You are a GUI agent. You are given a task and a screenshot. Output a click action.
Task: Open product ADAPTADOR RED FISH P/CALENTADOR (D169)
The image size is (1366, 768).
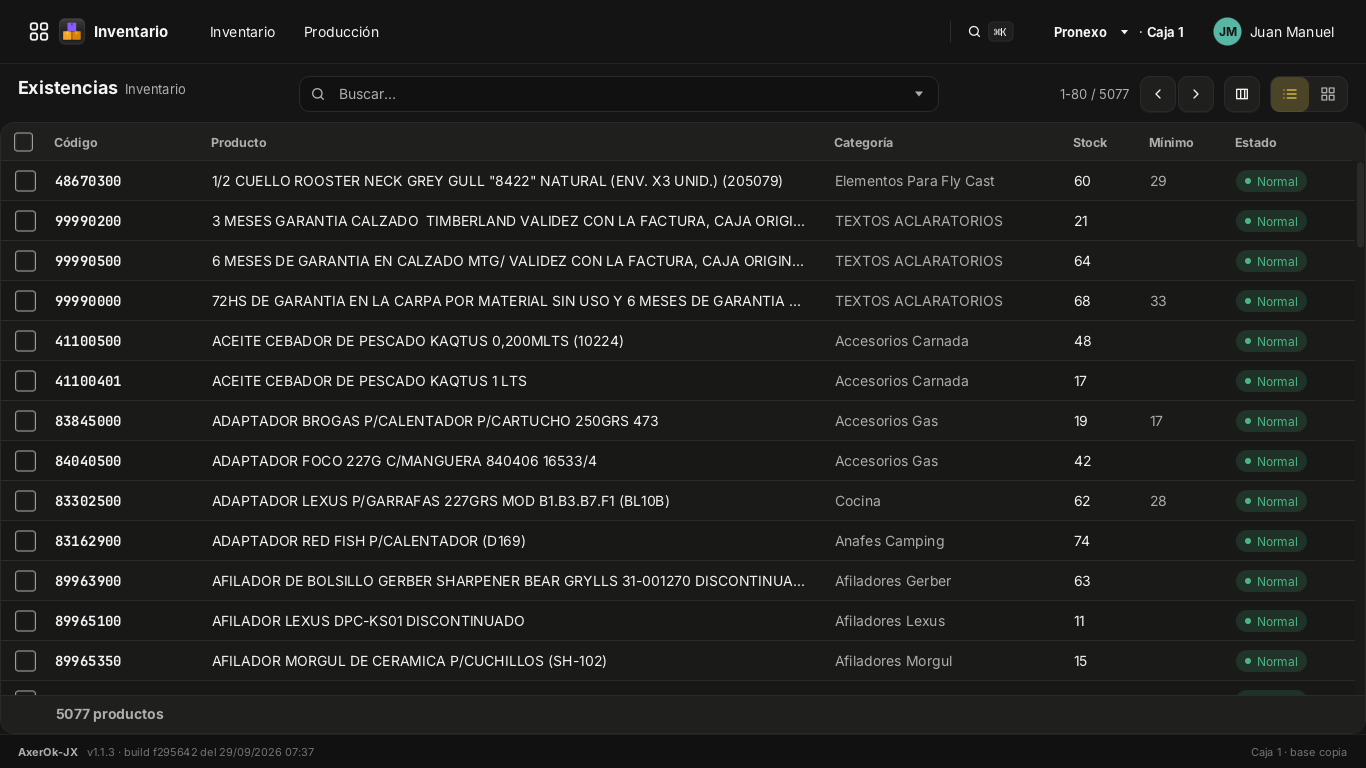point(369,541)
